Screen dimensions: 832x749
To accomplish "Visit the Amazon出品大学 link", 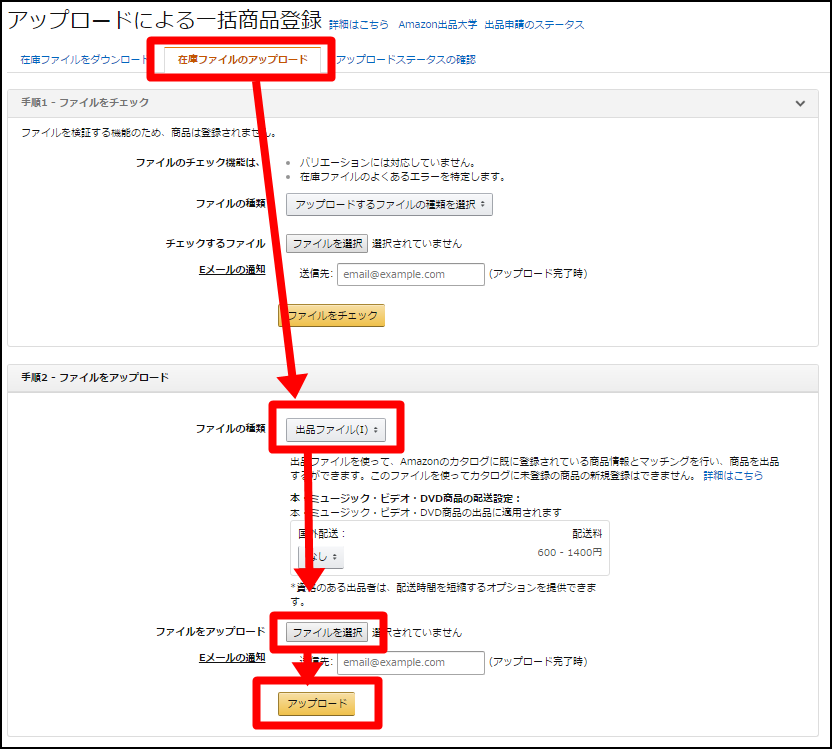I will (x=438, y=24).
